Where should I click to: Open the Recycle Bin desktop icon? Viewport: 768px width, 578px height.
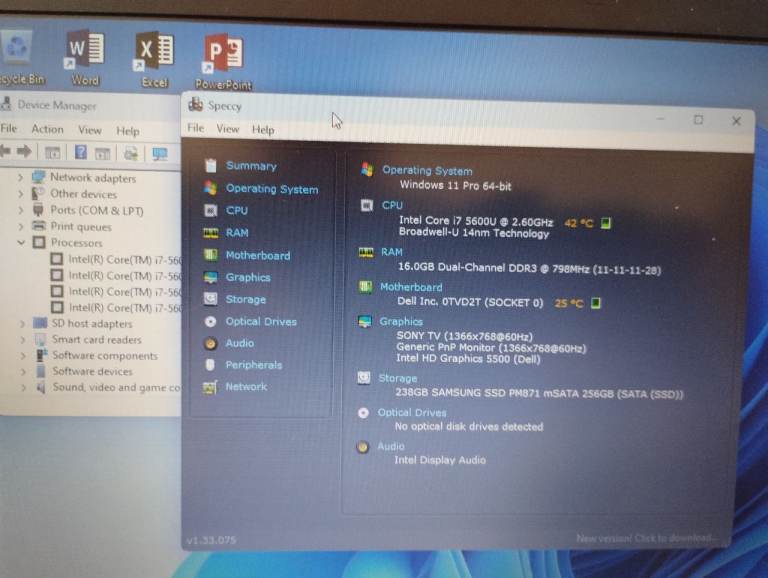point(20,58)
